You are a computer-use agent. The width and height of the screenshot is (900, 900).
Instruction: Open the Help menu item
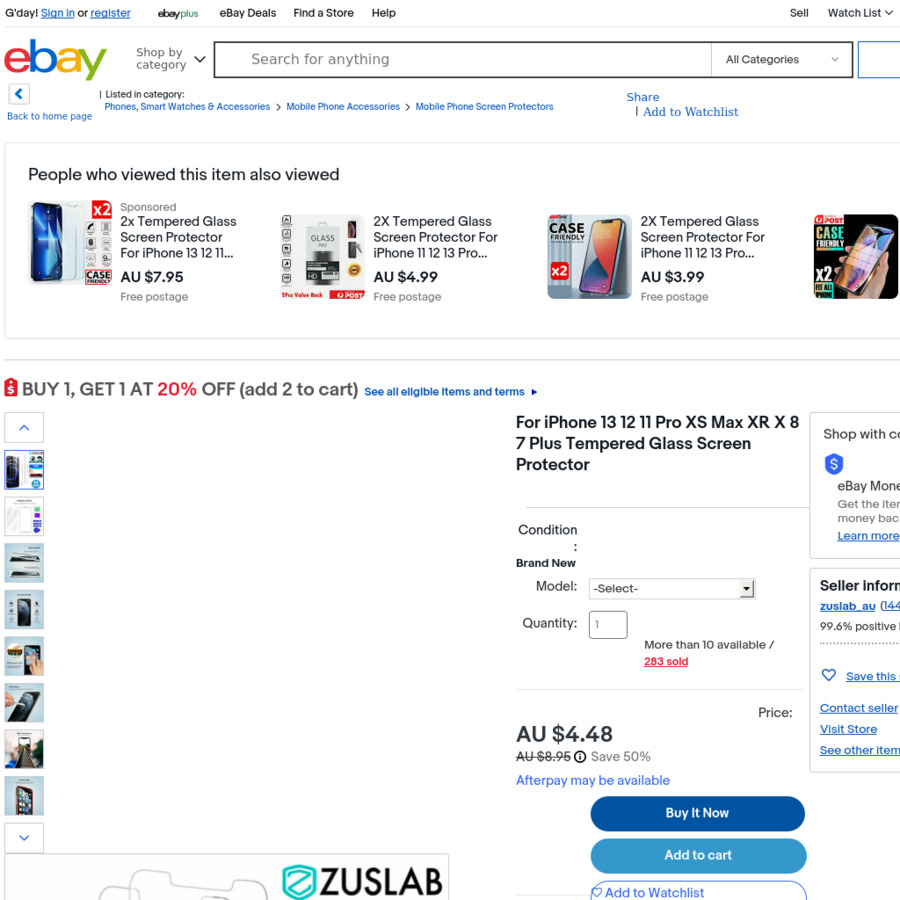tap(383, 13)
